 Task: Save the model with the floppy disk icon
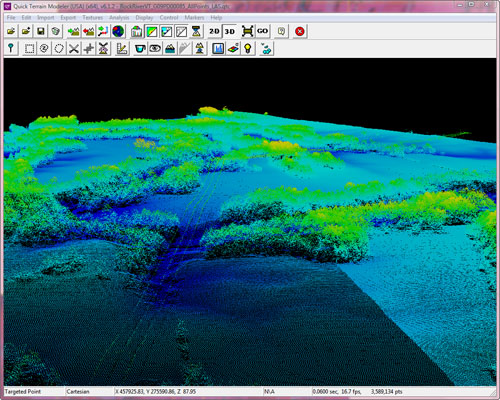click(41, 32)
